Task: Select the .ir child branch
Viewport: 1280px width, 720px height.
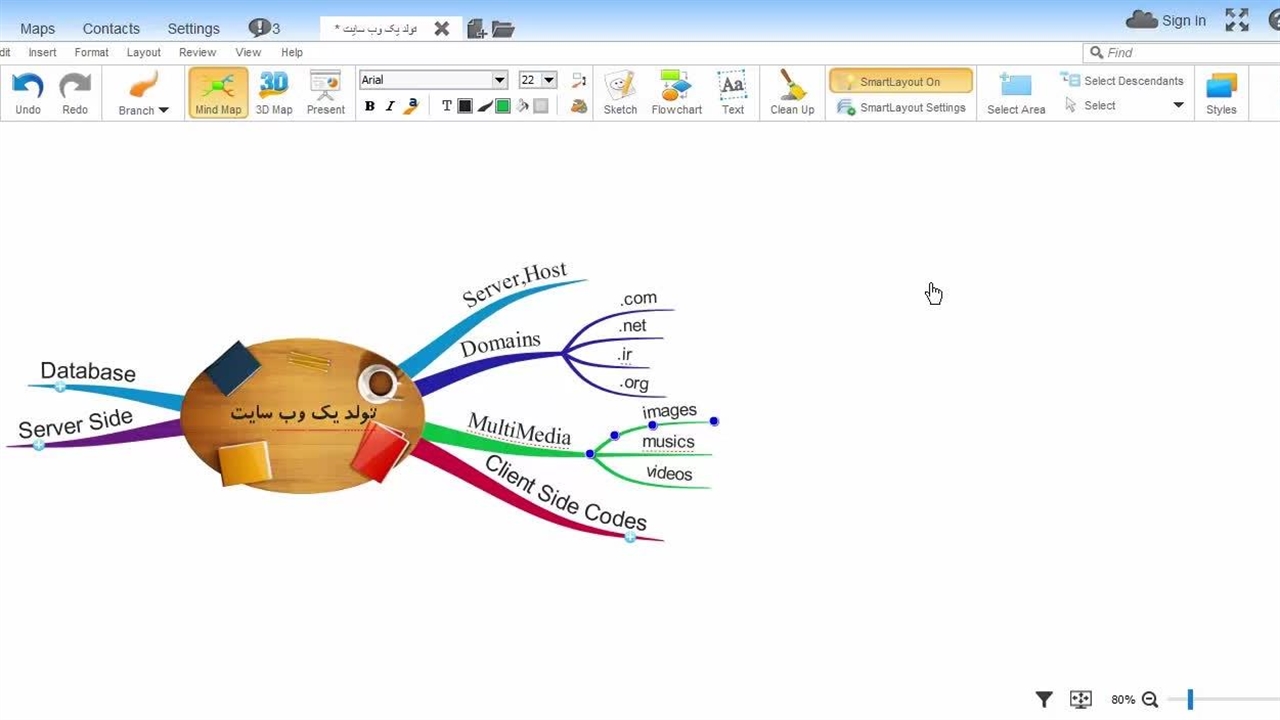Action: tap(625, 354)
